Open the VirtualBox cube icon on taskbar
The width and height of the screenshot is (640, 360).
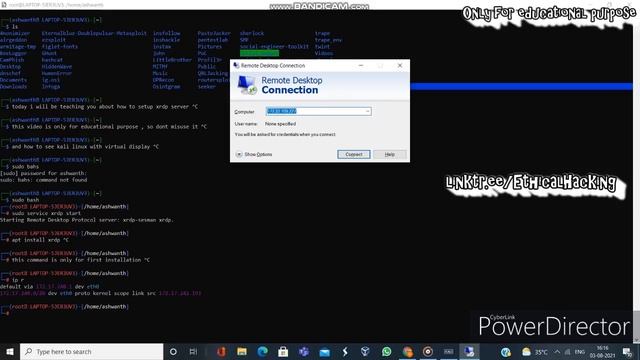[365, 351]
